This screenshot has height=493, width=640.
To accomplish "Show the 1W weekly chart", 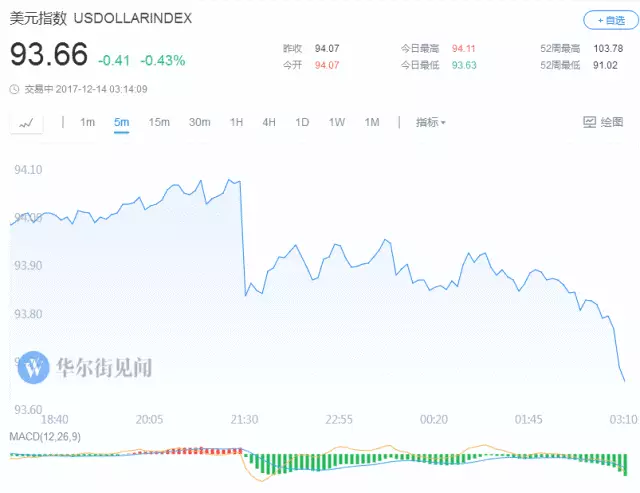I will point(337,122).
